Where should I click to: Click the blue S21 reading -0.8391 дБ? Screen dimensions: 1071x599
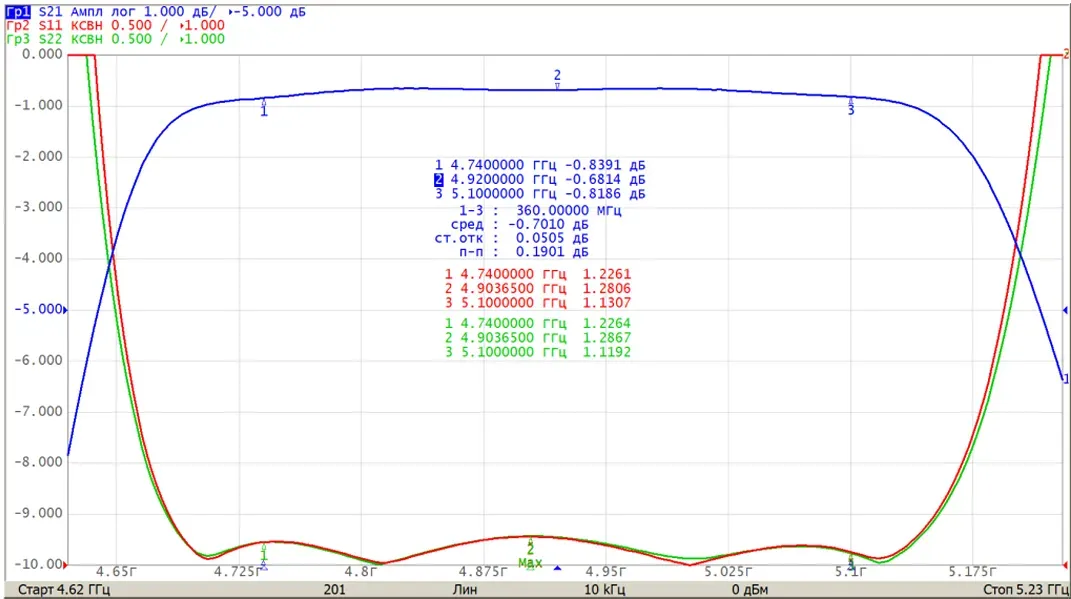604,165
